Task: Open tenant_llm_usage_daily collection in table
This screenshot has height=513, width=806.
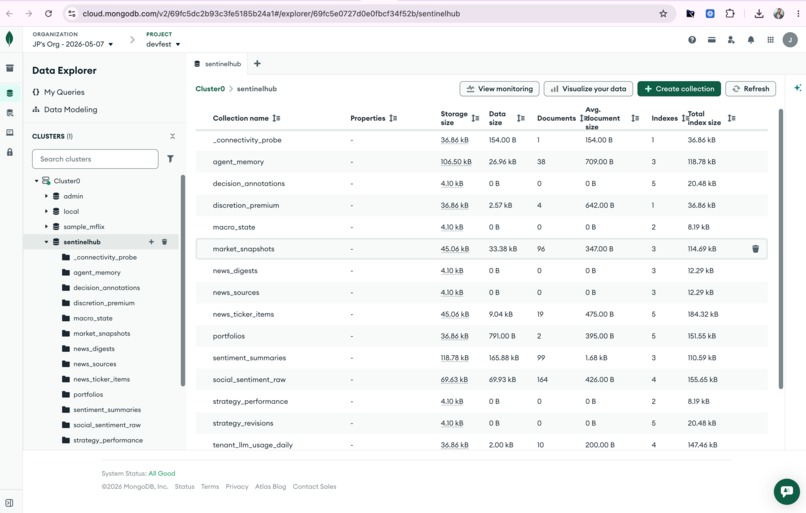Action: tap(252, 445)
